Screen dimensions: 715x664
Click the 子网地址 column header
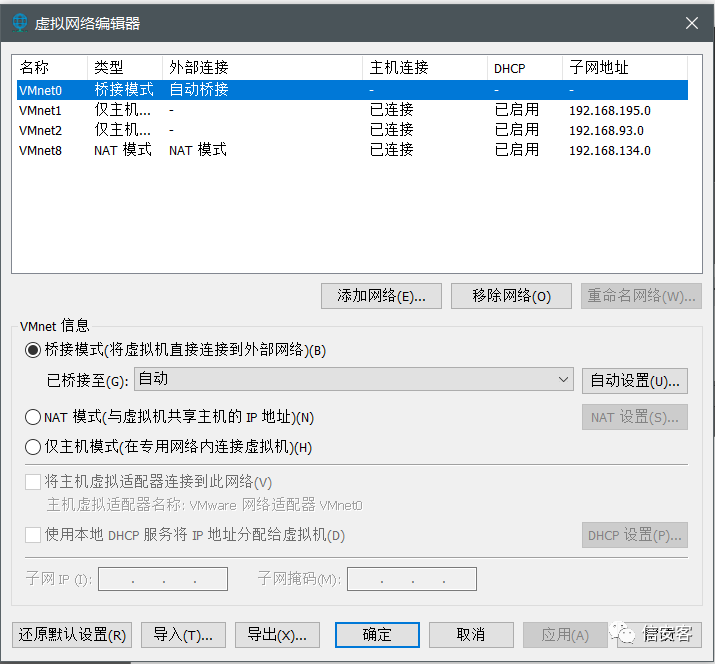[x=625, y=67]
